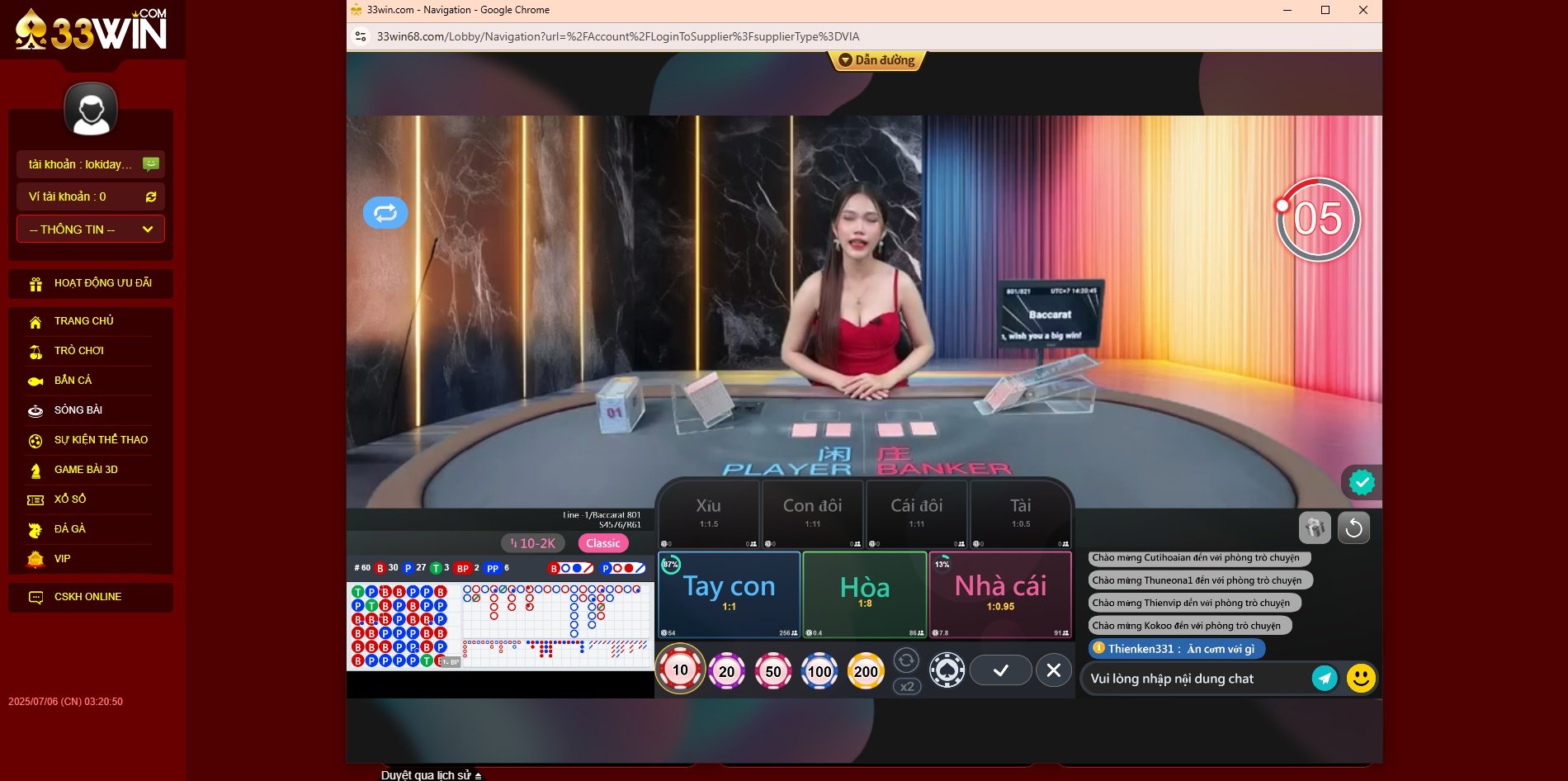Click the Cutihoaian welcome message
This screenshot has height=781, width=1568.
(x=1199, y=558)
